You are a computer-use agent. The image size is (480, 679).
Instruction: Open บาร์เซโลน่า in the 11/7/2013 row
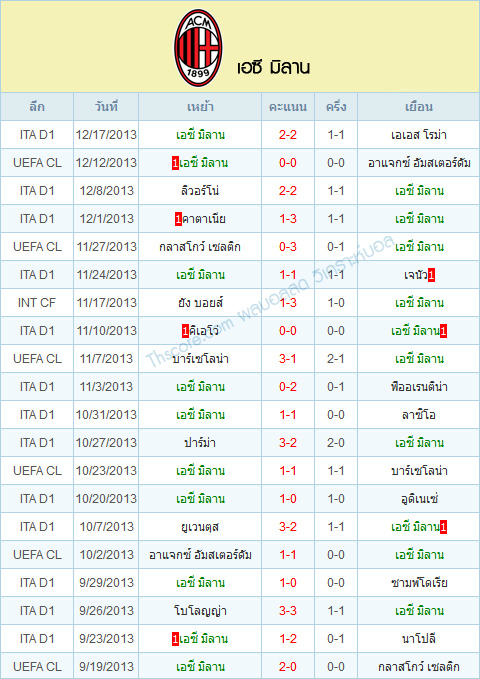pos(200,359)
